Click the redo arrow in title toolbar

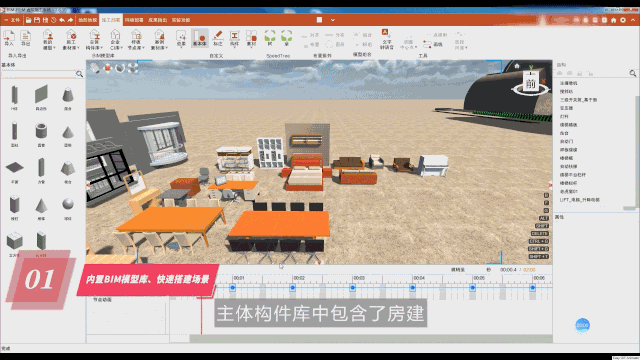[x=70, y=20]
